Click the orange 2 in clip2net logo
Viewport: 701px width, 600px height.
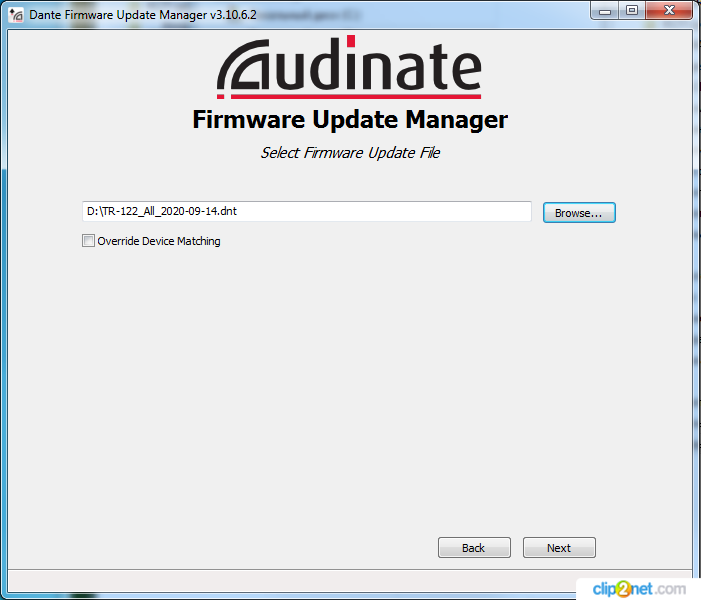point(623,589)
